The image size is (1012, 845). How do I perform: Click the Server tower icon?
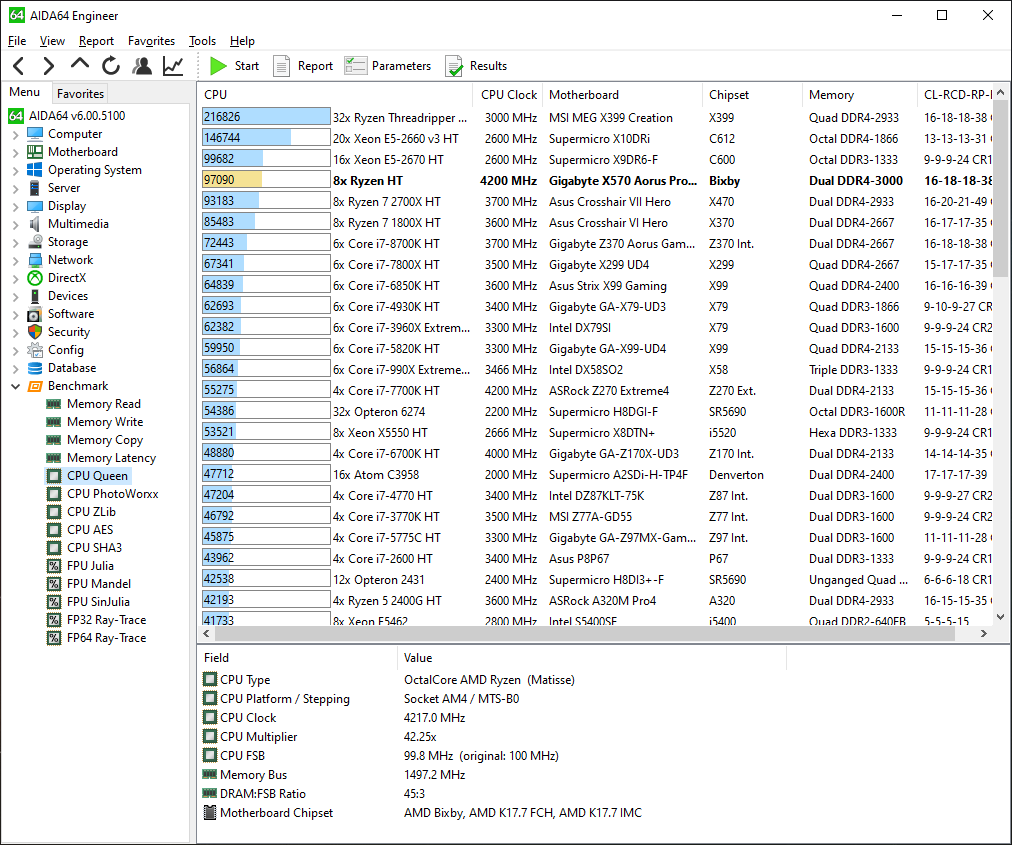coord(35,188)
